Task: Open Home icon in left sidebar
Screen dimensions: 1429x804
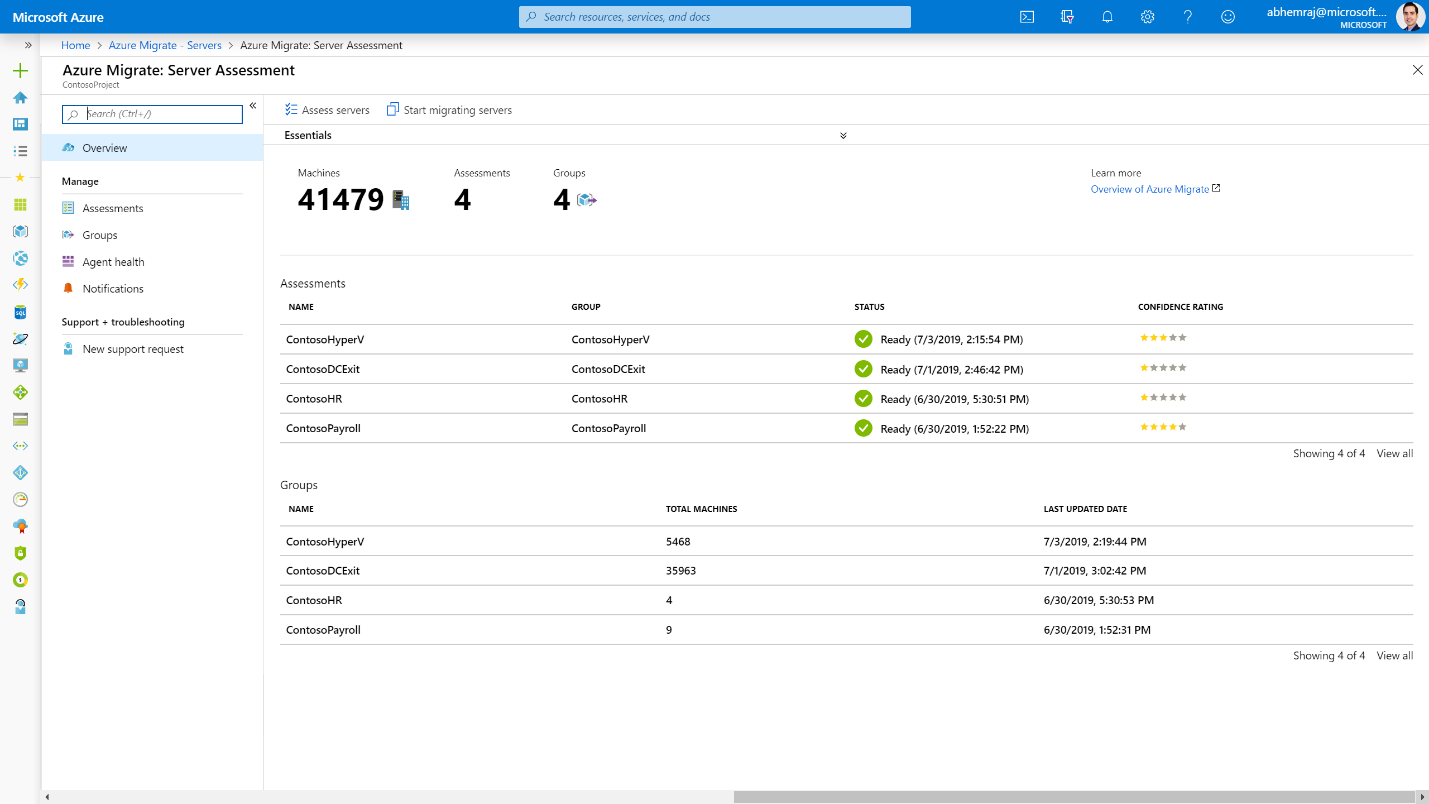Action: click(20, 98)
